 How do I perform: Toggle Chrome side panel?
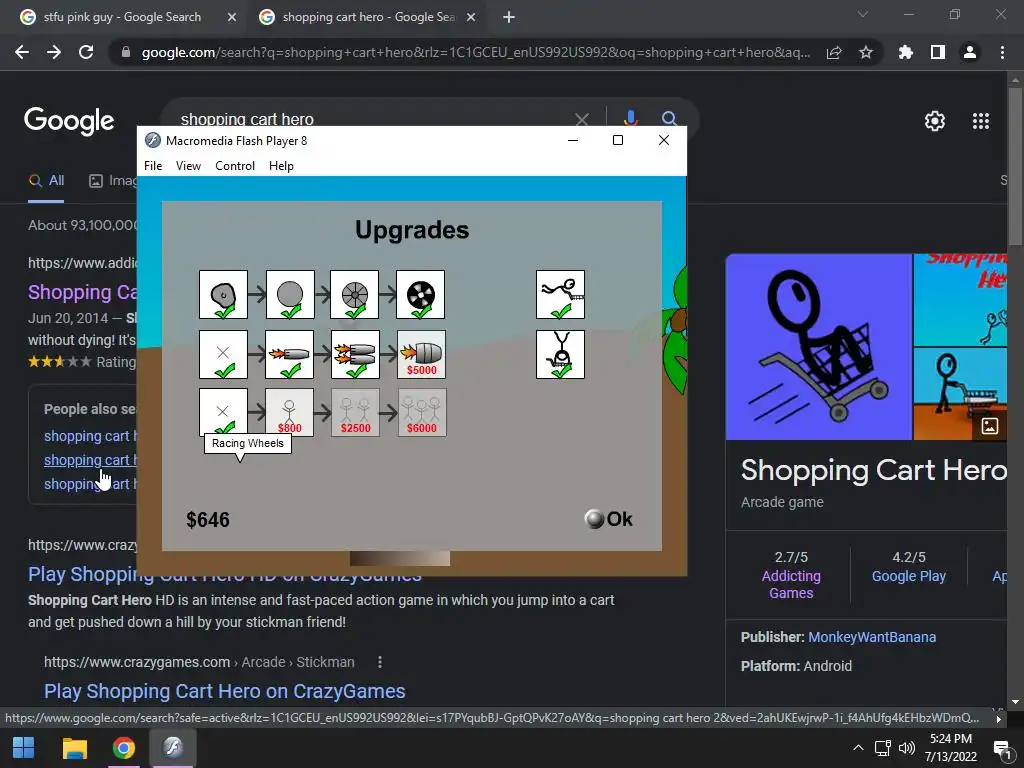pos(938,52)
